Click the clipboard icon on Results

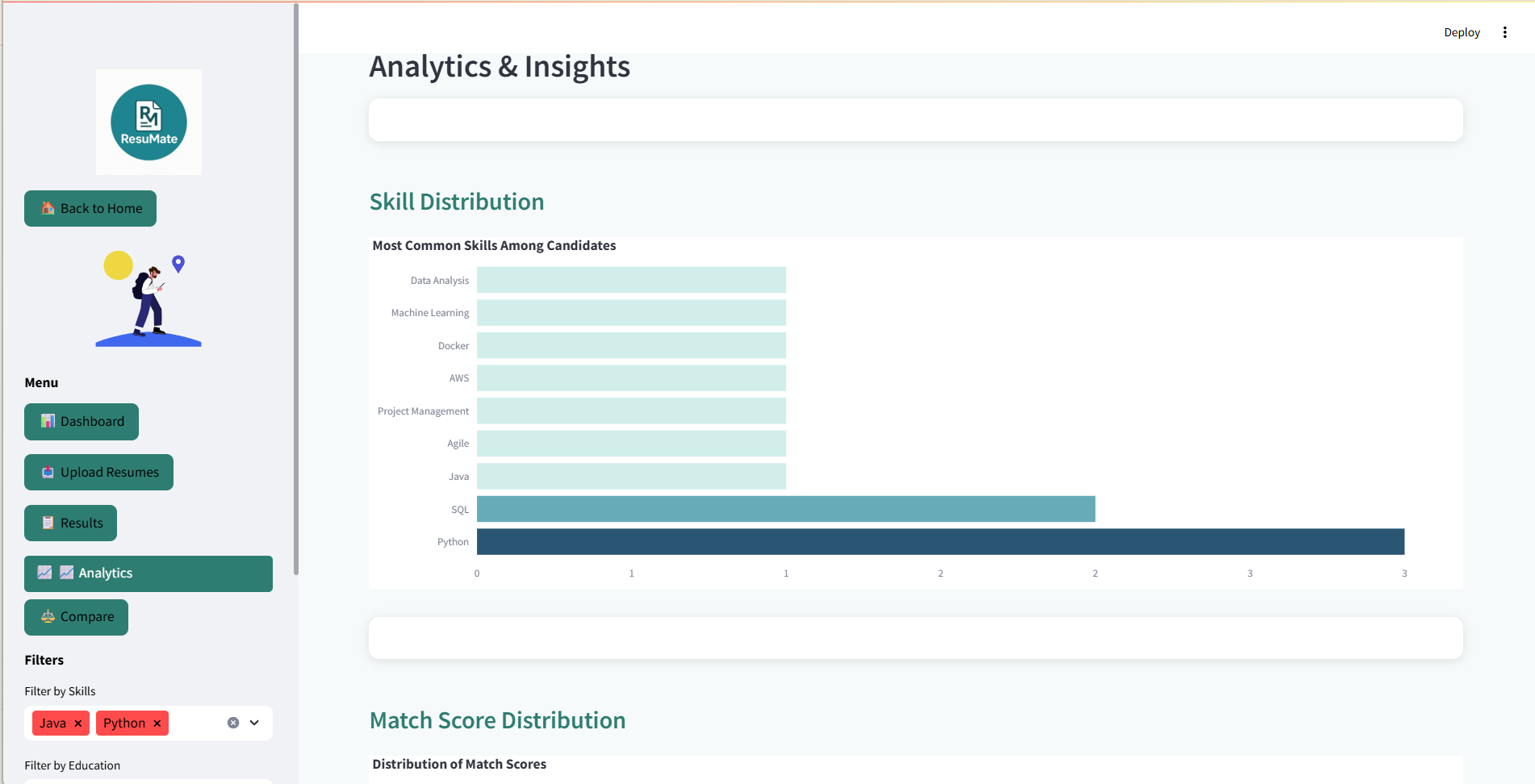coord(48,523)
